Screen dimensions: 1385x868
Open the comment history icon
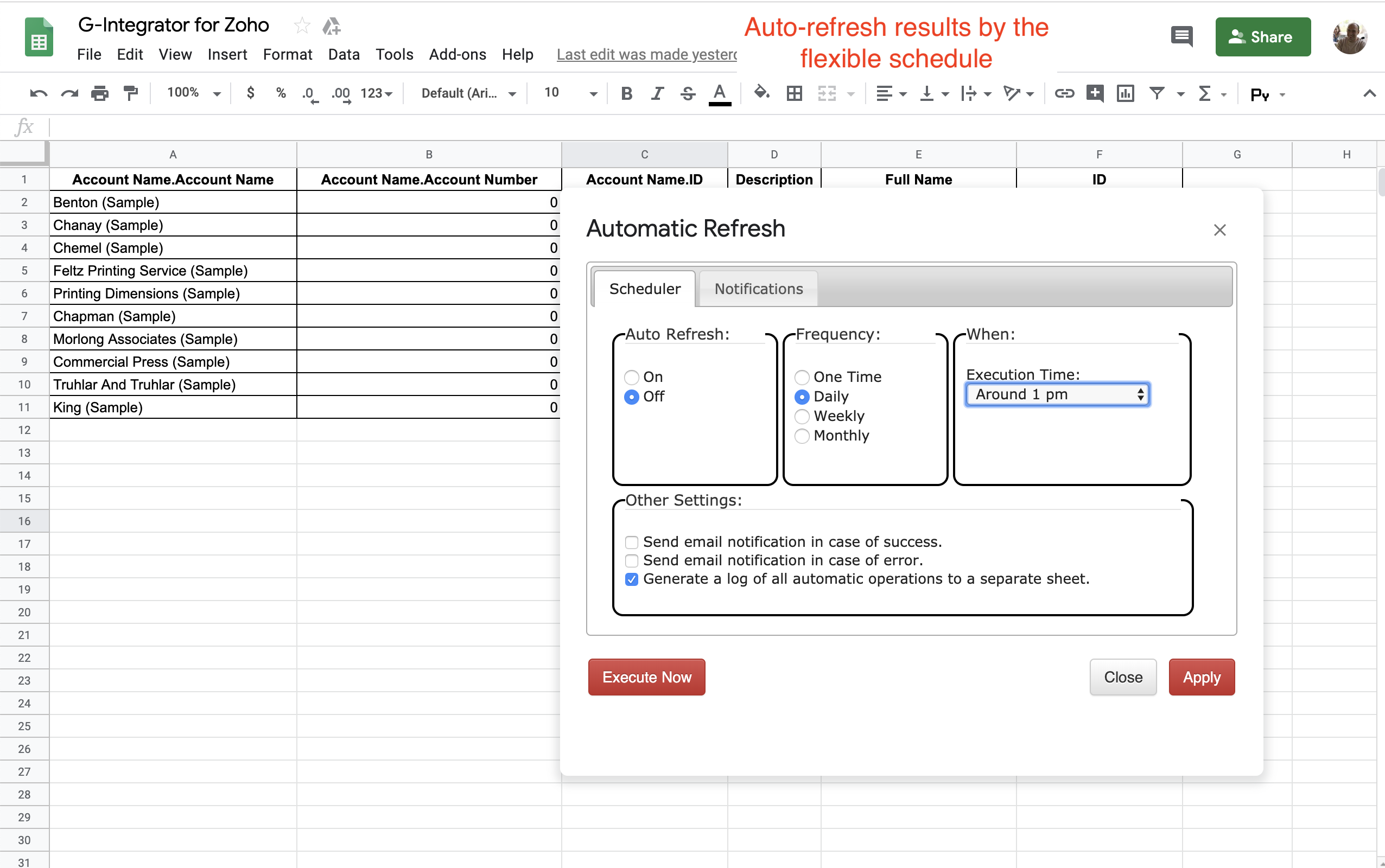pyautogui.click(x=1181, y=37)
